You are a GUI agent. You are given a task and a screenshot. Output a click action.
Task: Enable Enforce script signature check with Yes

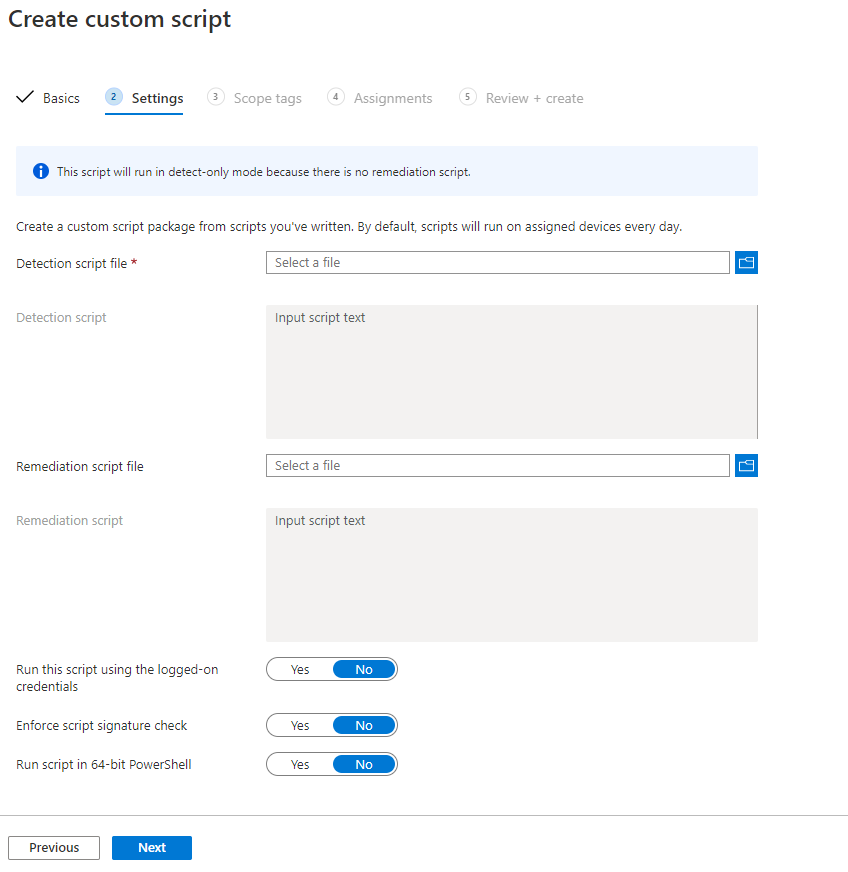coord(300,726)
